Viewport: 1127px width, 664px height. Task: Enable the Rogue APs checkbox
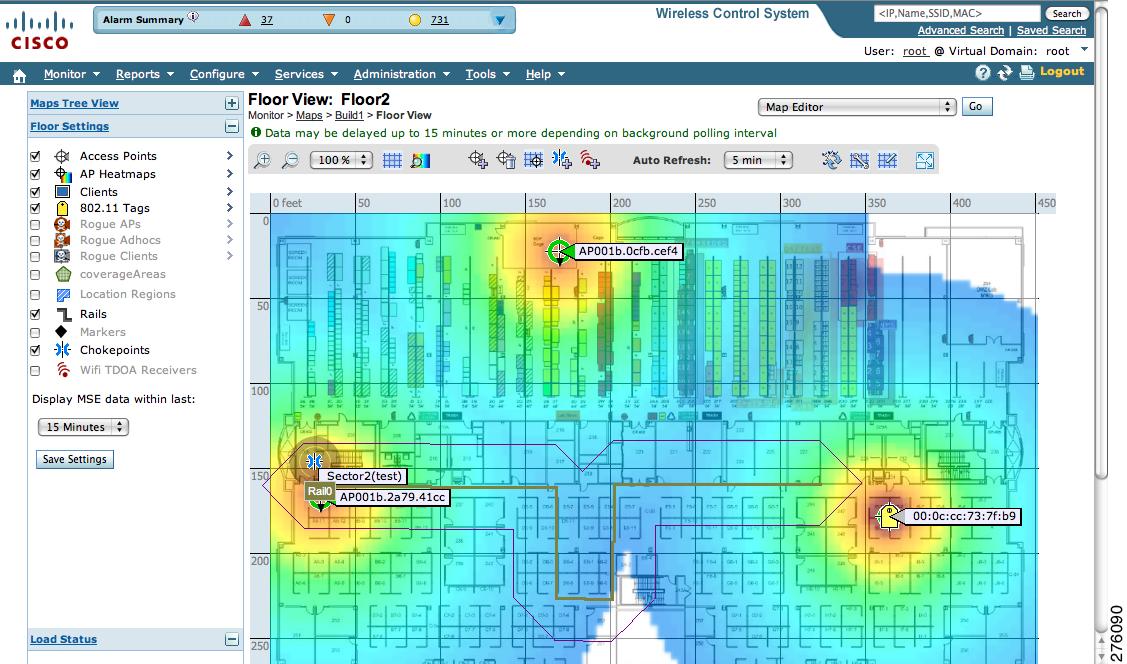[x=35, y=224]
